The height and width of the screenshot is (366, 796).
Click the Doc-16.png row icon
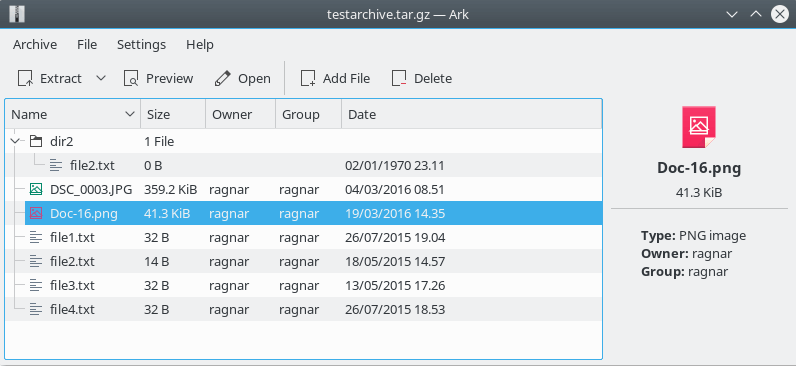coord(36,213)
